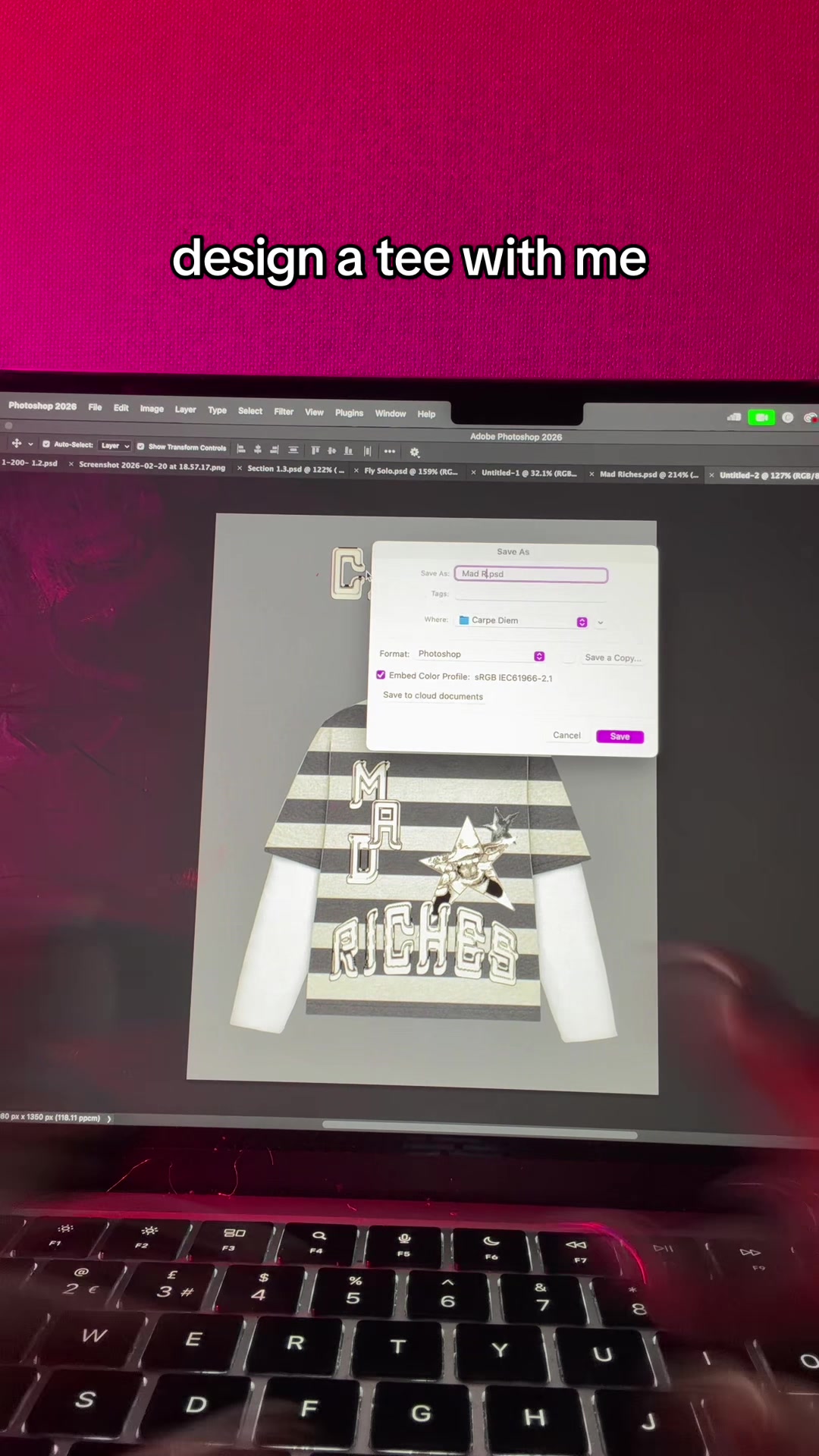Open the View menu
This screenshot has height=1456, width=819.
314,413
